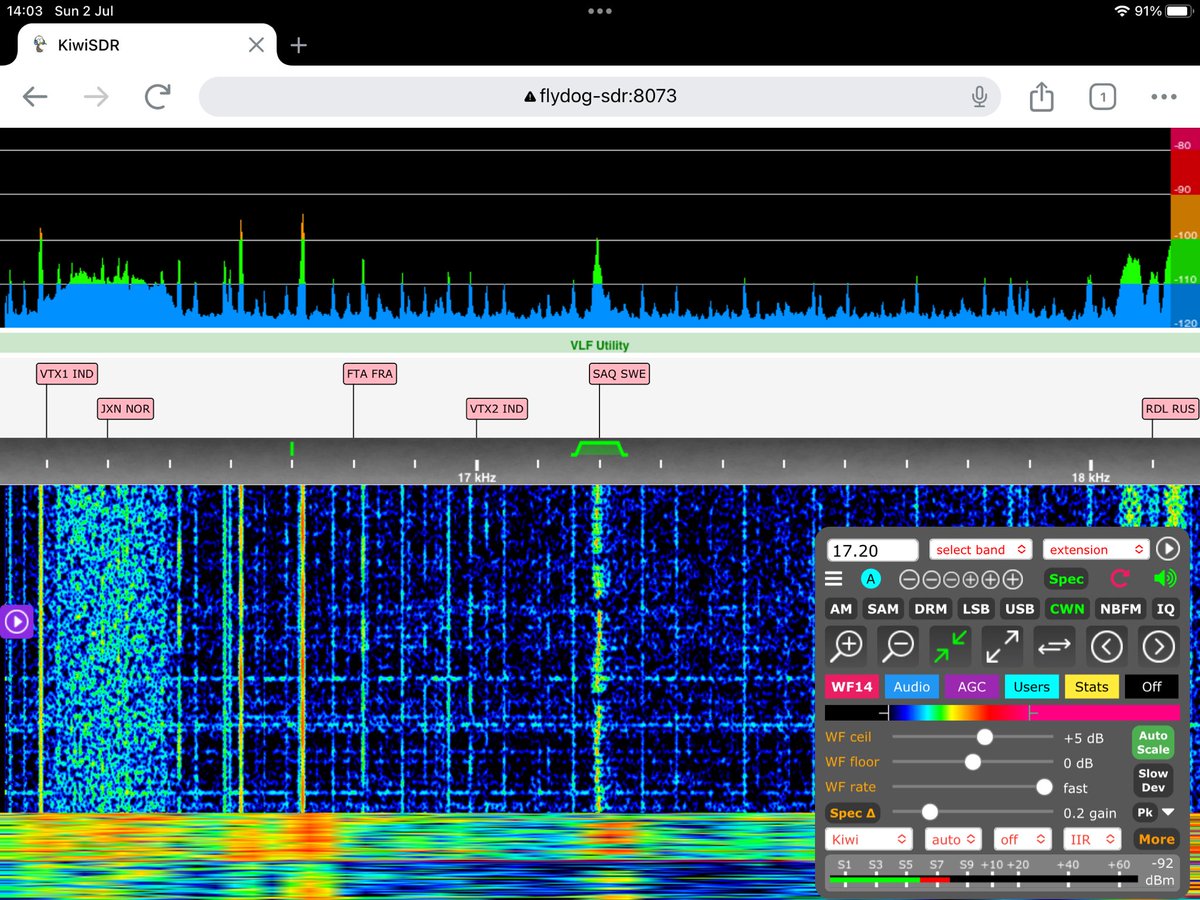Select NBFM mode

(x=1120, y=609)
